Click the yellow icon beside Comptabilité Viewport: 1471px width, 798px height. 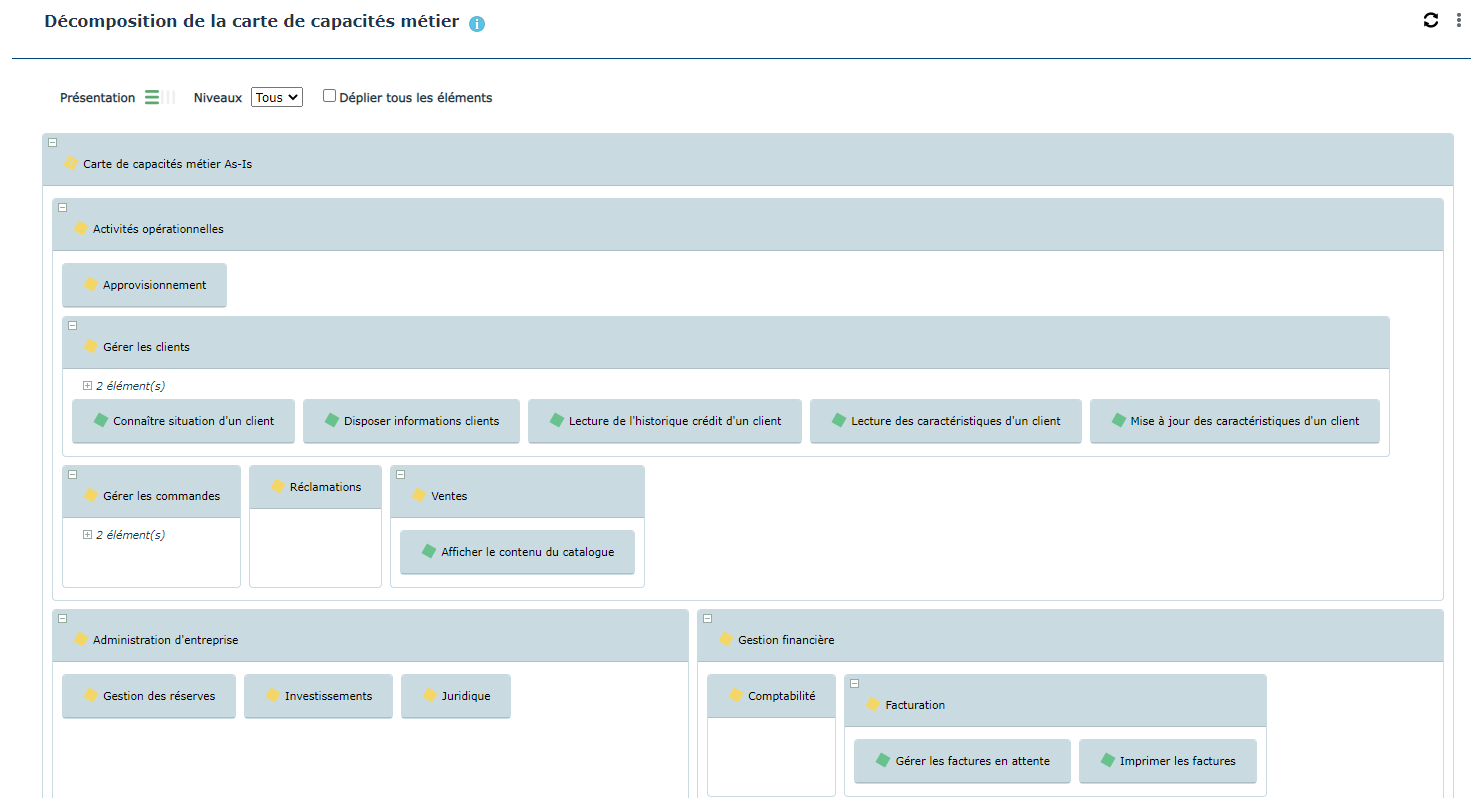[x=736, y=695]
